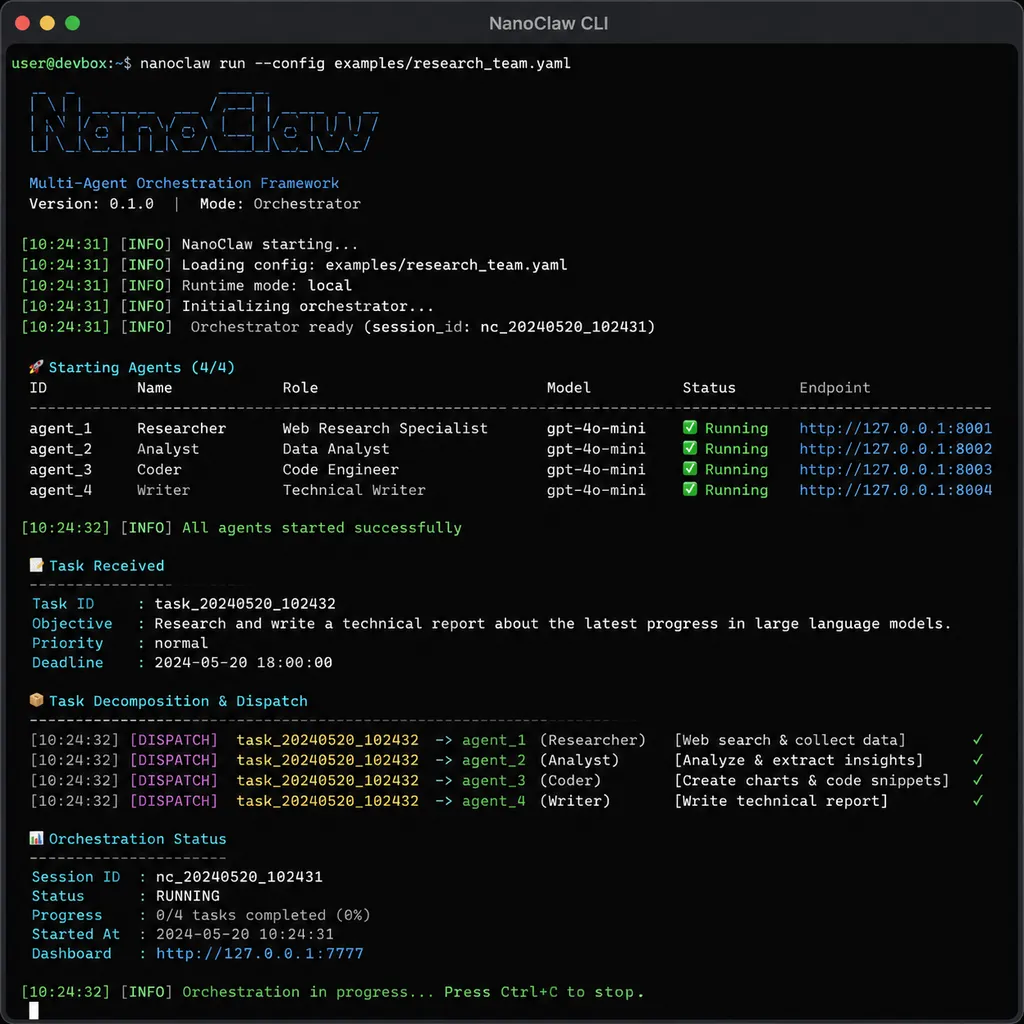Screen dimensions: 1024x1024
Task: Click the 'Status' column header
Action: 709,388
